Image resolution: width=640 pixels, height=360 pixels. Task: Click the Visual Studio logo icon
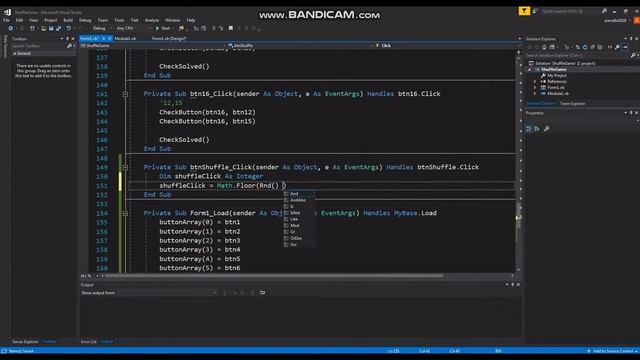(7, 12)
